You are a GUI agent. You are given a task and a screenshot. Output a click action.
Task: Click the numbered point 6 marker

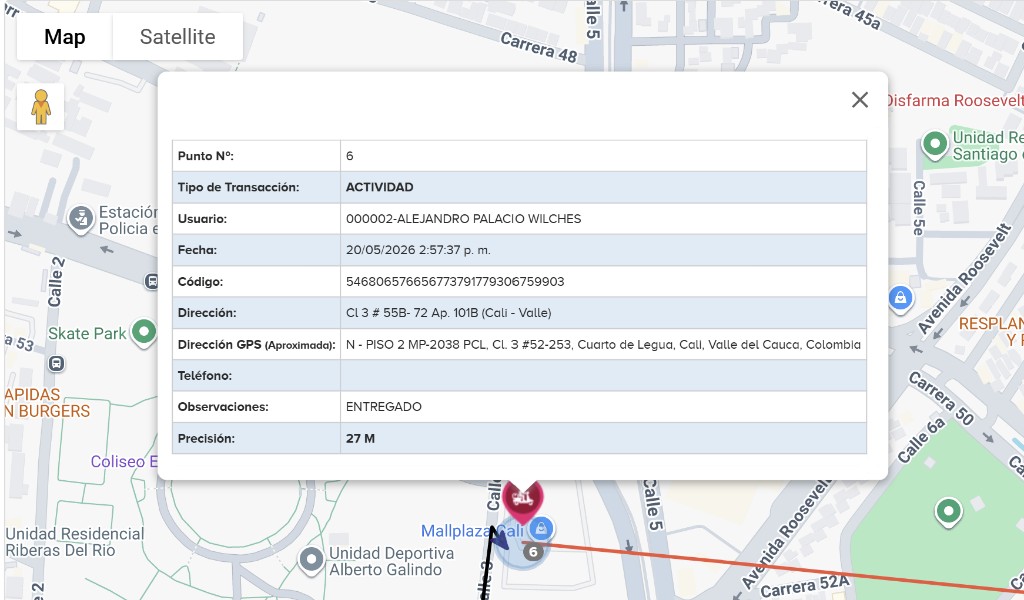pos(533,552)
